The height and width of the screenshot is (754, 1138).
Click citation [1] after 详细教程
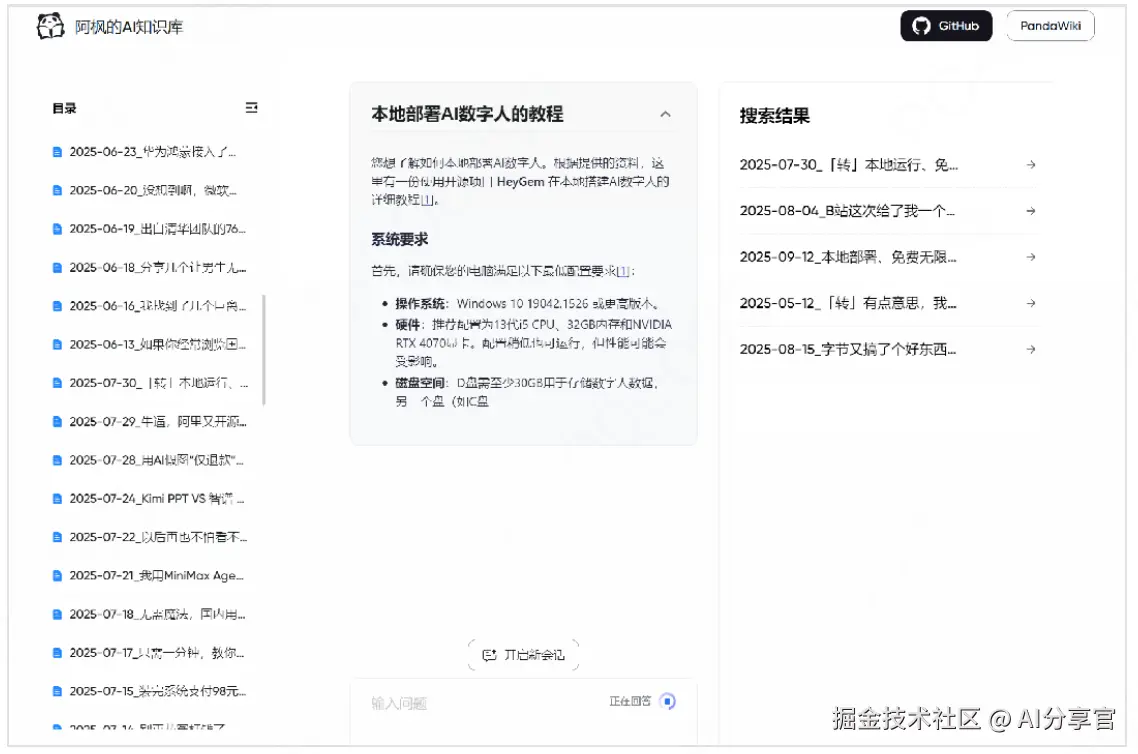click(427, 200)
